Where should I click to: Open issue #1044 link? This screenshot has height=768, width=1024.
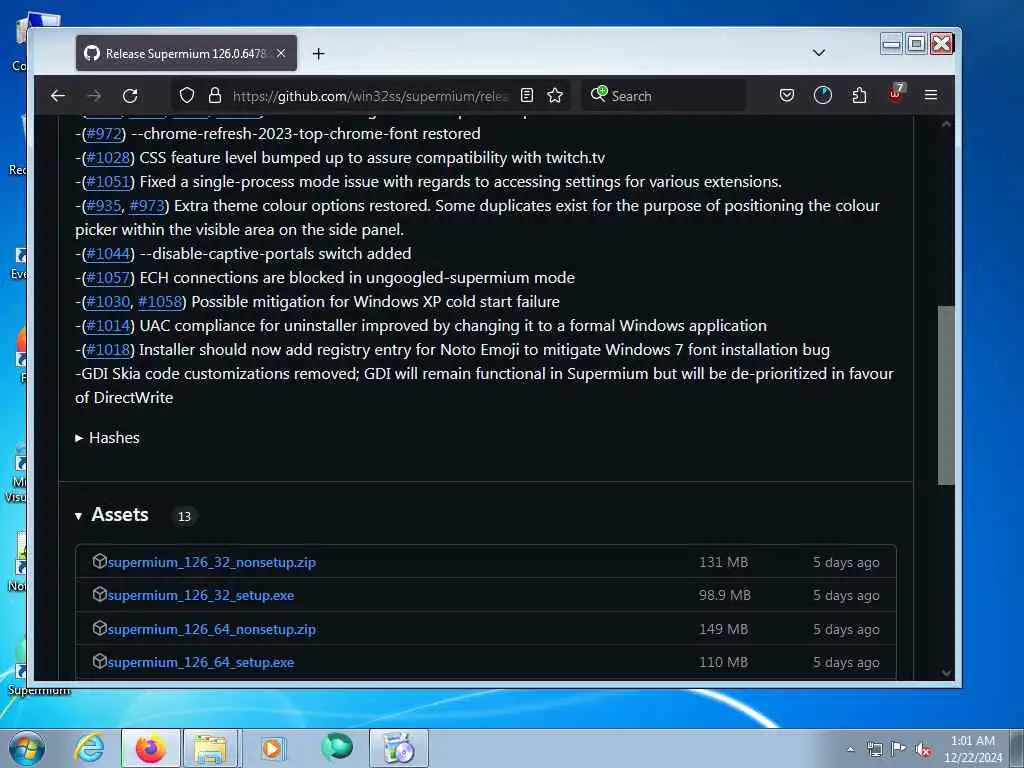tap(108, 254)
